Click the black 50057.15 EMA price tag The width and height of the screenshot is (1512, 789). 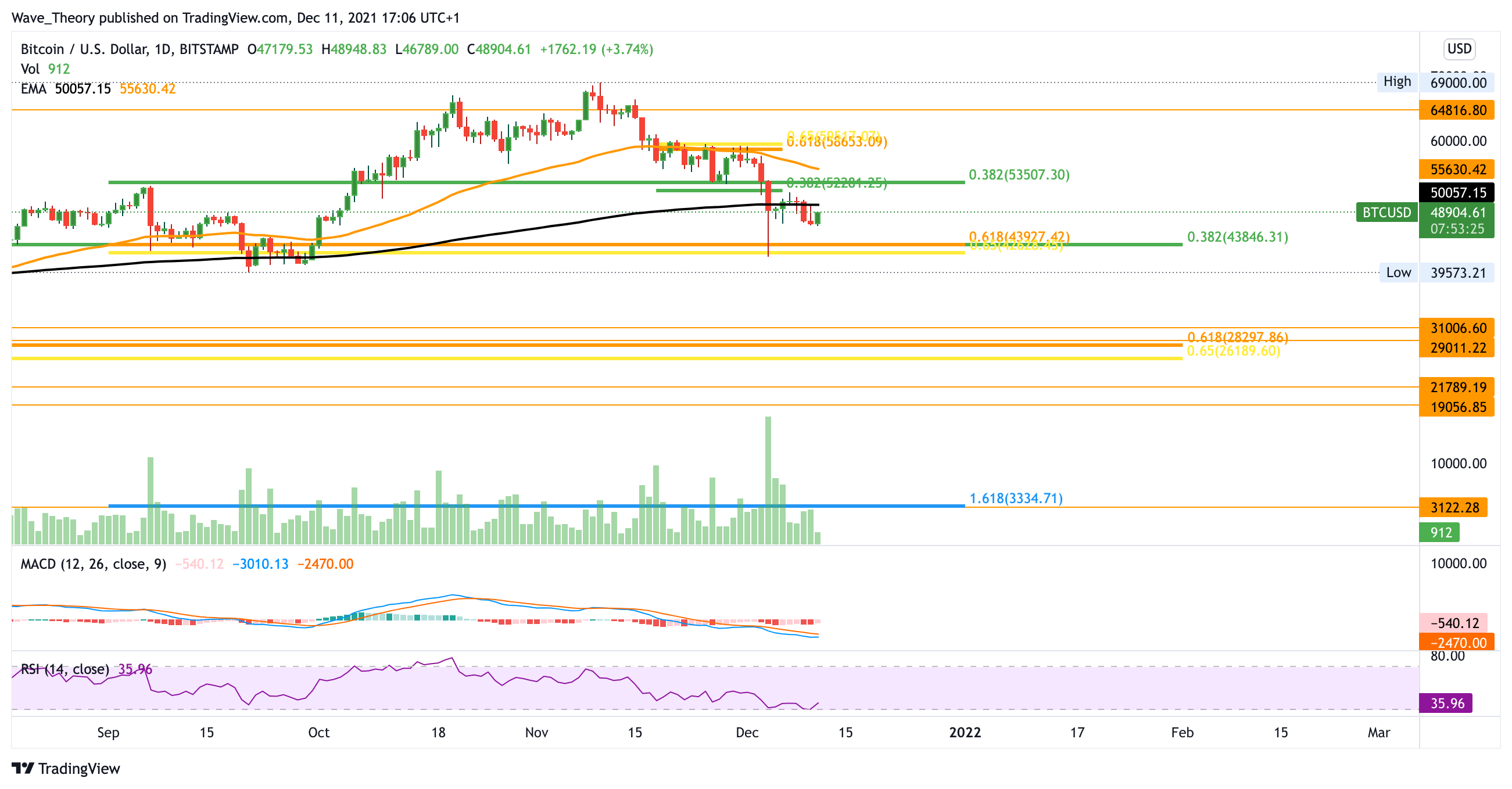(1457, 192)
